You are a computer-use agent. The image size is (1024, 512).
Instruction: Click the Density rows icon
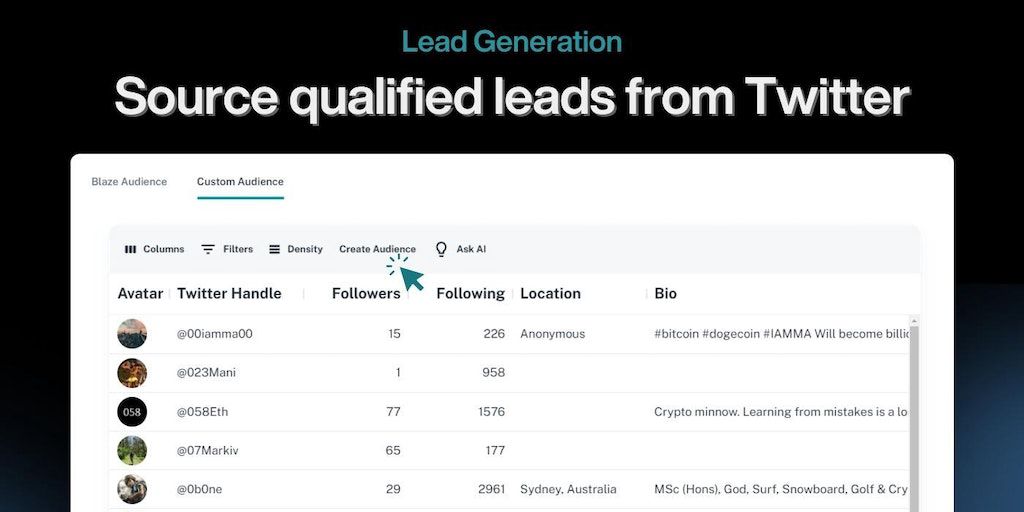pos(274,249)
